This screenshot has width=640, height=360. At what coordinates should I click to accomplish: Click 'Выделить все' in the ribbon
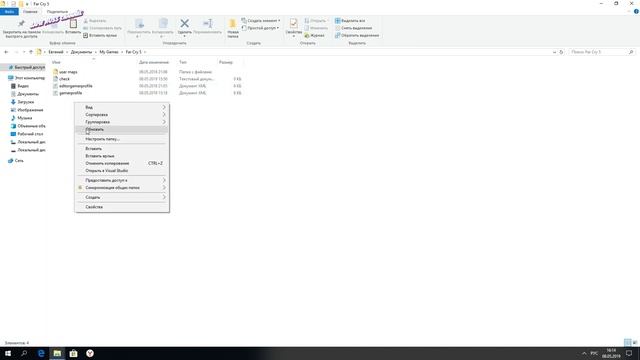point(350,21)
